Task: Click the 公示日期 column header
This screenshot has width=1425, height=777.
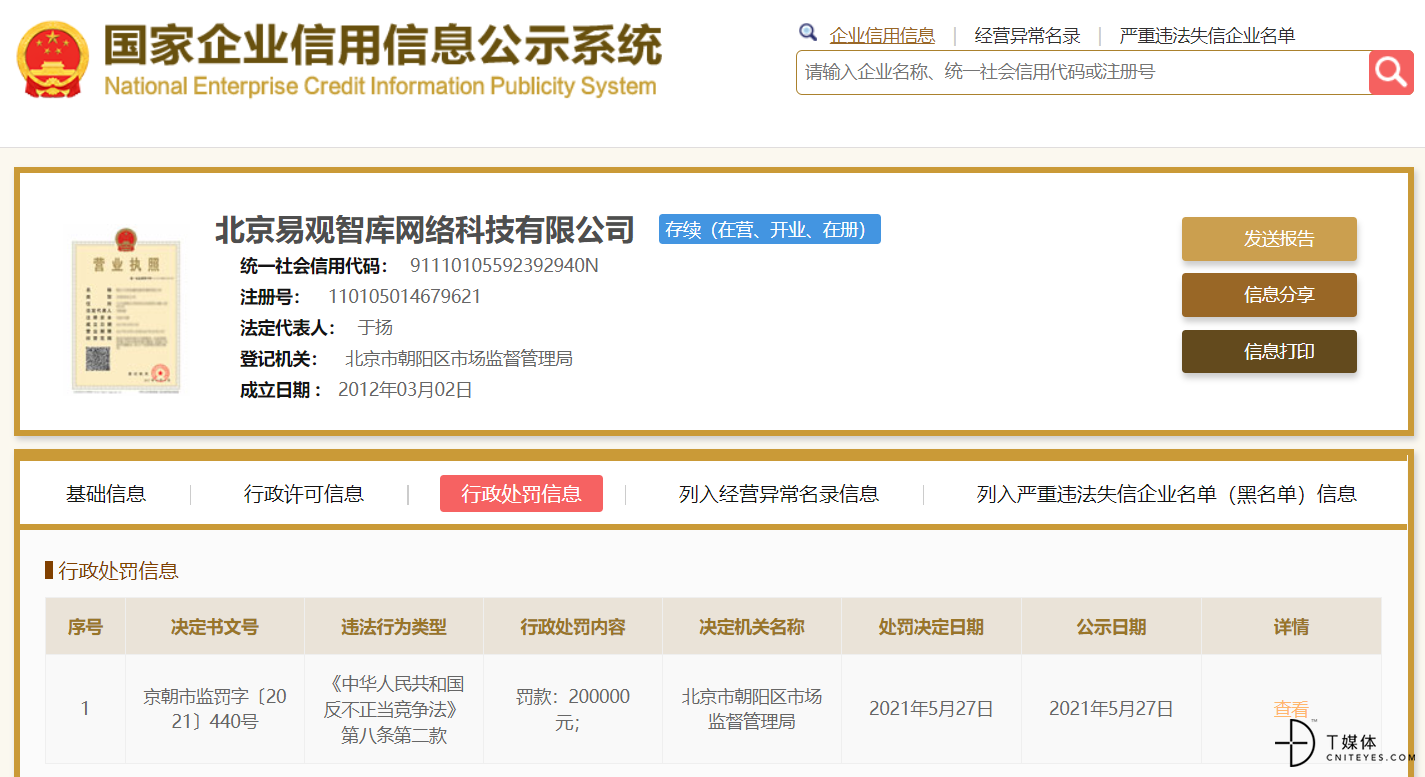Action: coord(1111,627)
